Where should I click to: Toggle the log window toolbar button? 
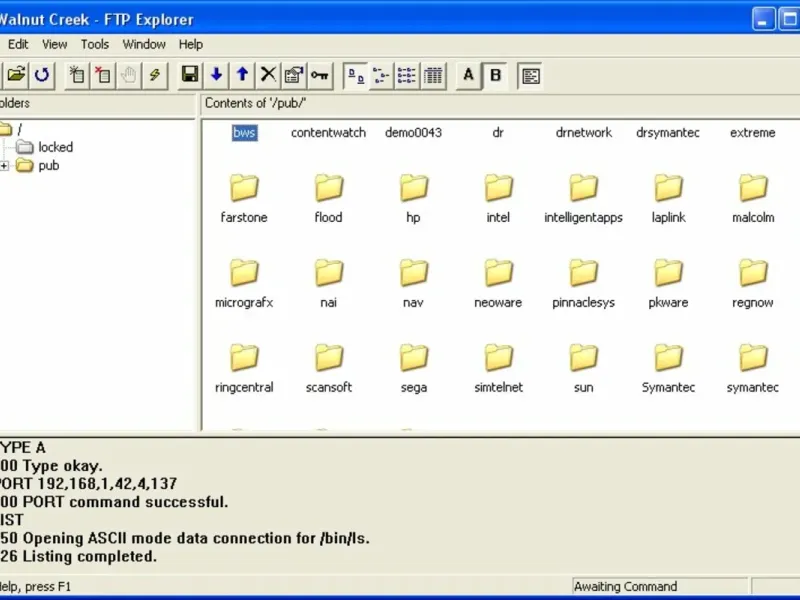pos(530,76)
